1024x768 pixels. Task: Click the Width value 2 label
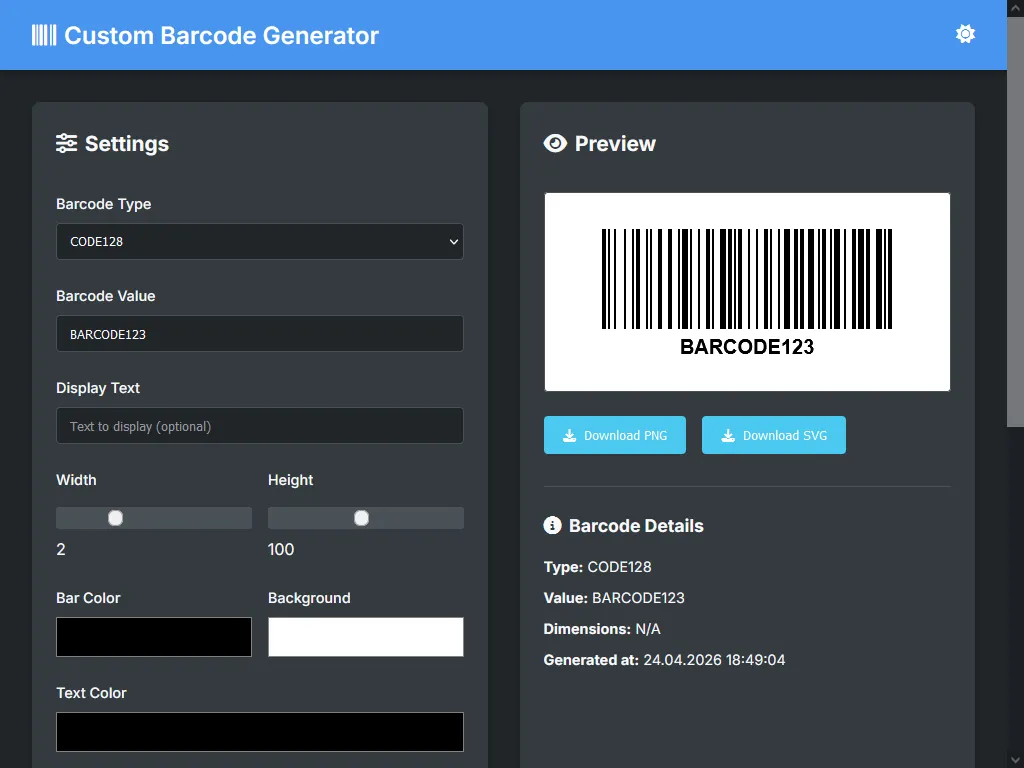point(61,549)
